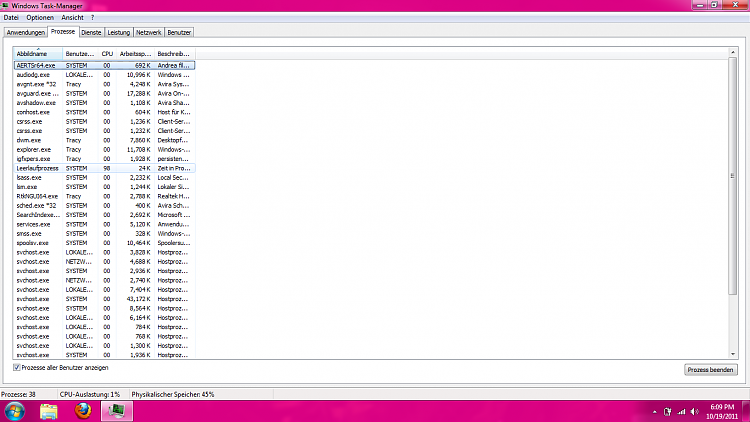750x422 pixels.
Task: Open the ? help menu
Action: (92, 18)
